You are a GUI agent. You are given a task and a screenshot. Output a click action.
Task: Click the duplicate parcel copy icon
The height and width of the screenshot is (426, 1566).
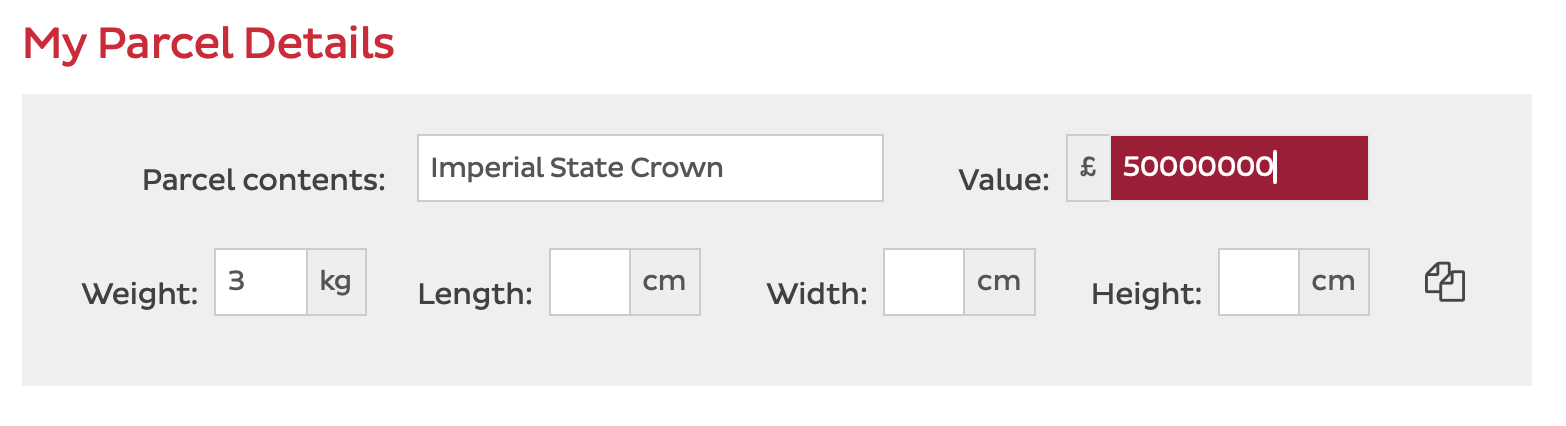click(1444, 282)
